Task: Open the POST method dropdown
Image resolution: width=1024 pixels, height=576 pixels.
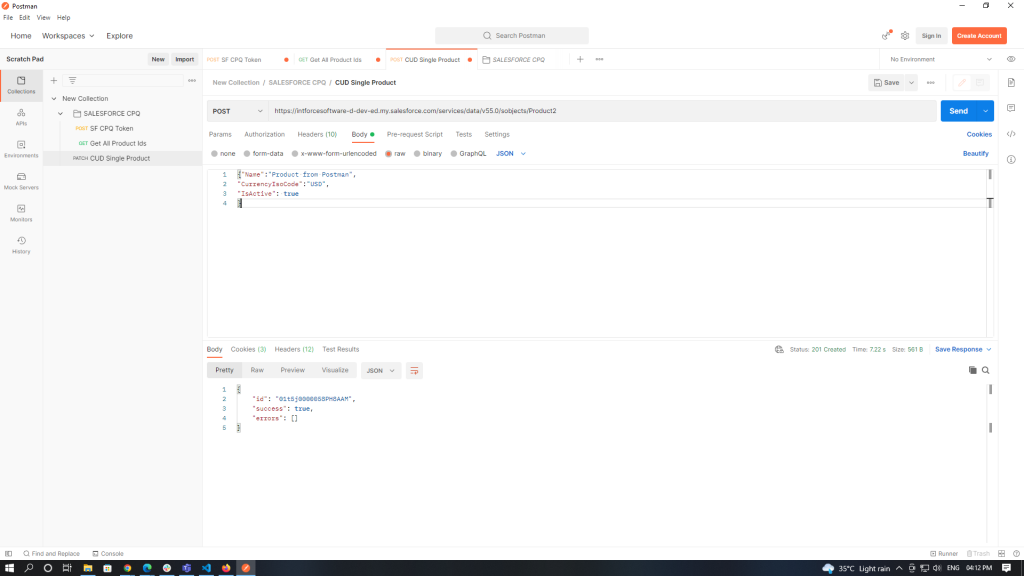Action: click(x=238, y=111)
